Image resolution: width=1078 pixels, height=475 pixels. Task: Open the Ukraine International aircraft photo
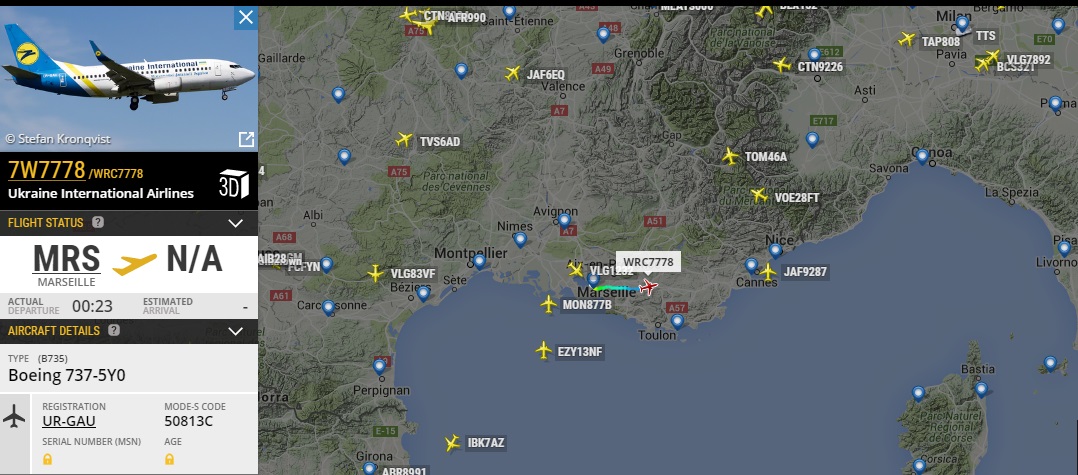click(129, 76)
